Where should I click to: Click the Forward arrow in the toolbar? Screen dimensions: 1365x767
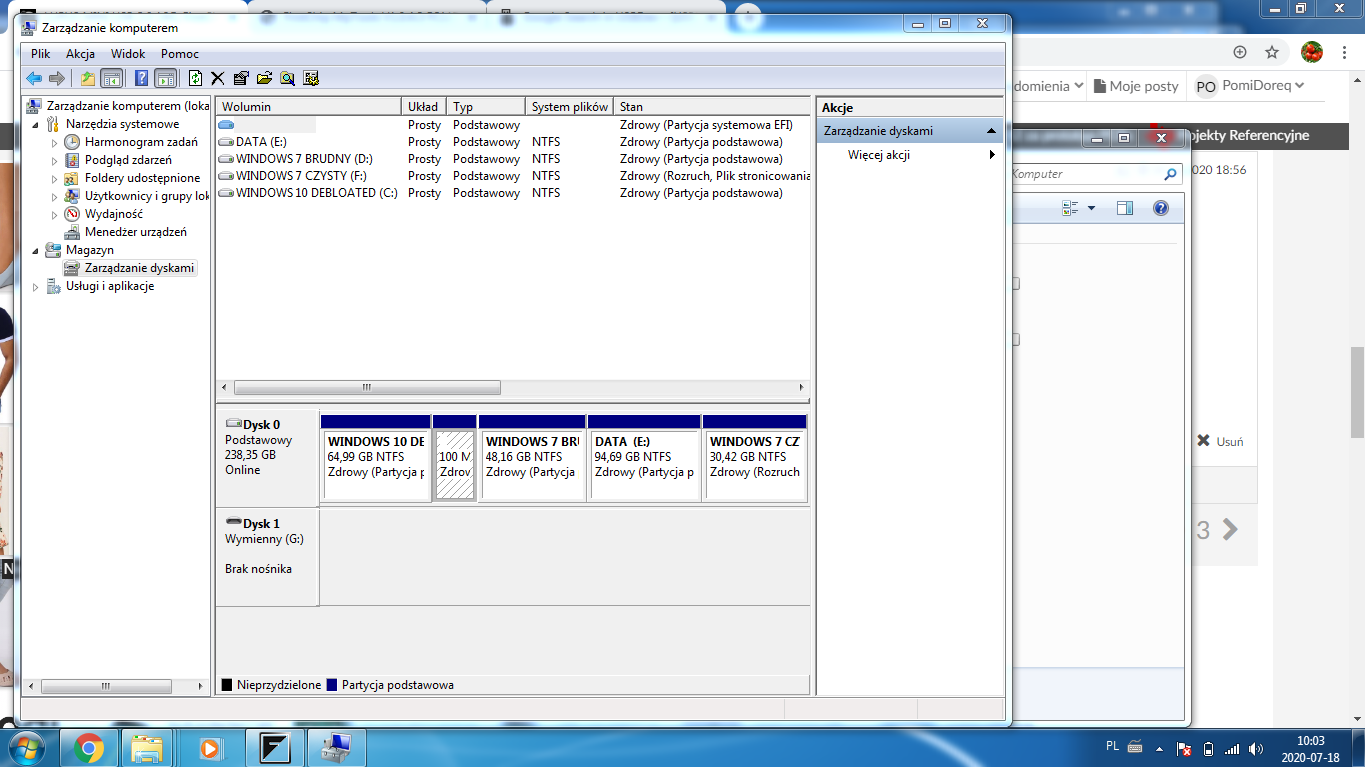pos(57,78)
